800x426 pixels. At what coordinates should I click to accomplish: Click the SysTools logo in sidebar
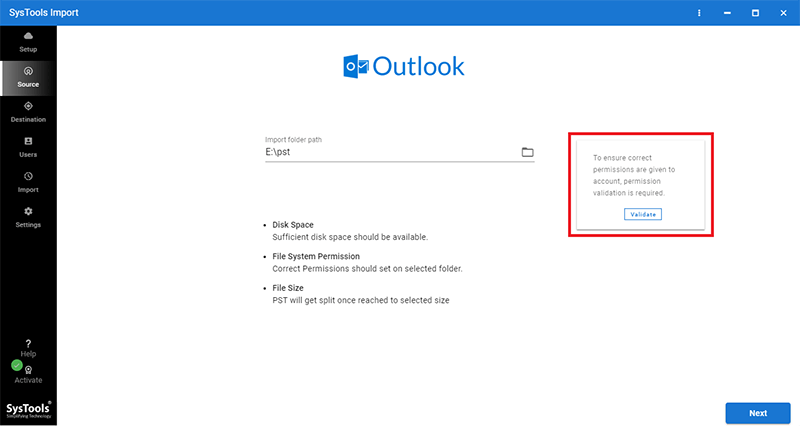pyautogui.click(x=28, y=410)
